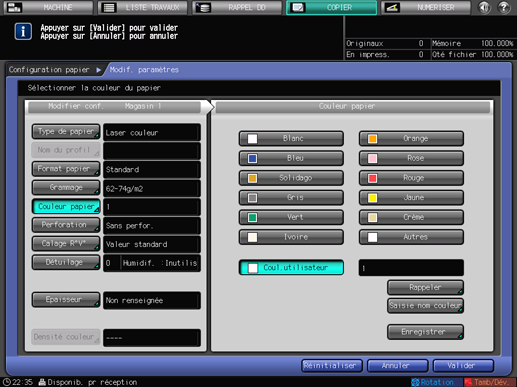Viewport: 517px width, 387px height.
Task: Open Grammage setting
Action: [x=66, y=188]
